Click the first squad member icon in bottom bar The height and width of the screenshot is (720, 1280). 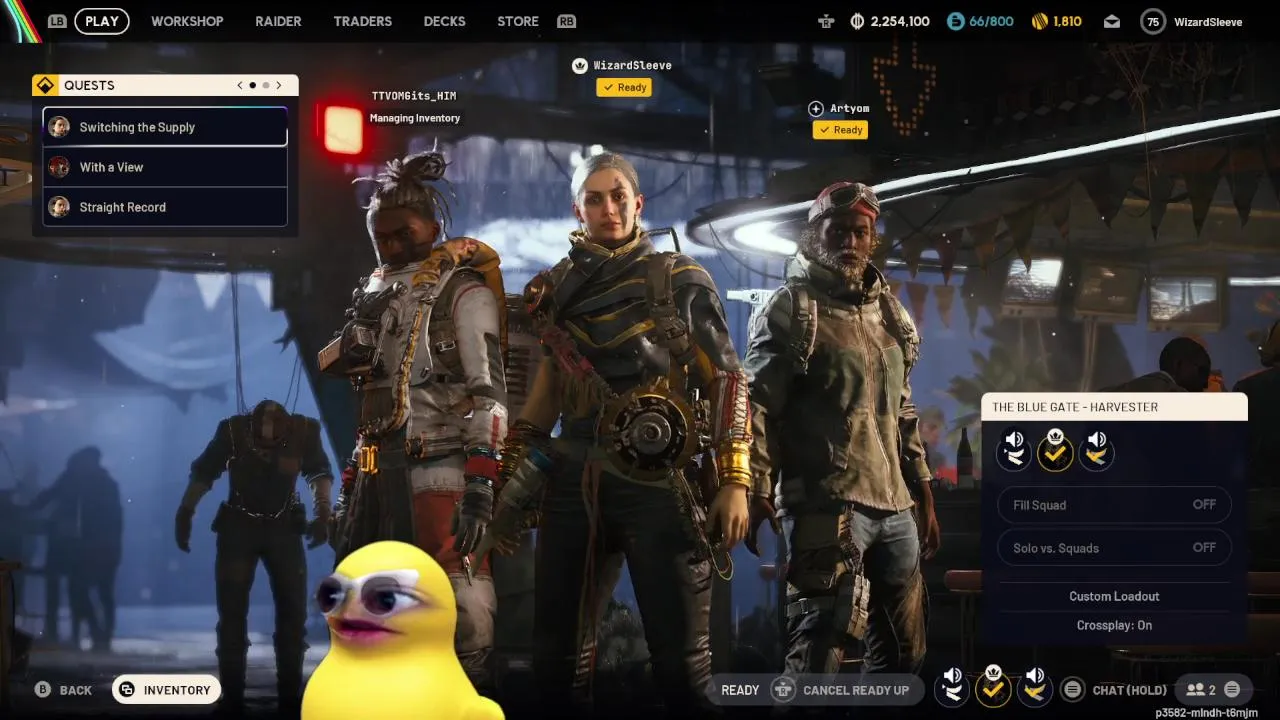coord(952,686)
